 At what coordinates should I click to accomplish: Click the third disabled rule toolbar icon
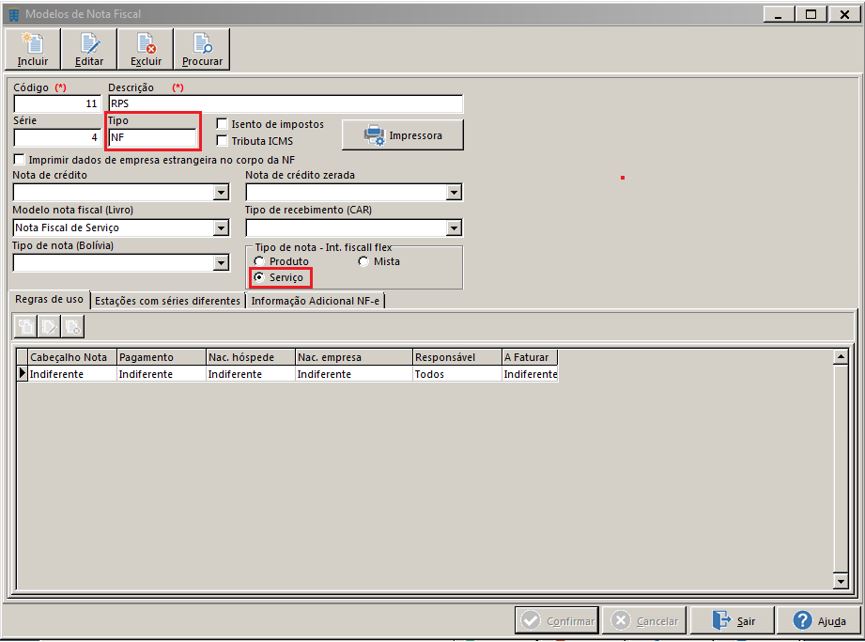click(72, 327)
